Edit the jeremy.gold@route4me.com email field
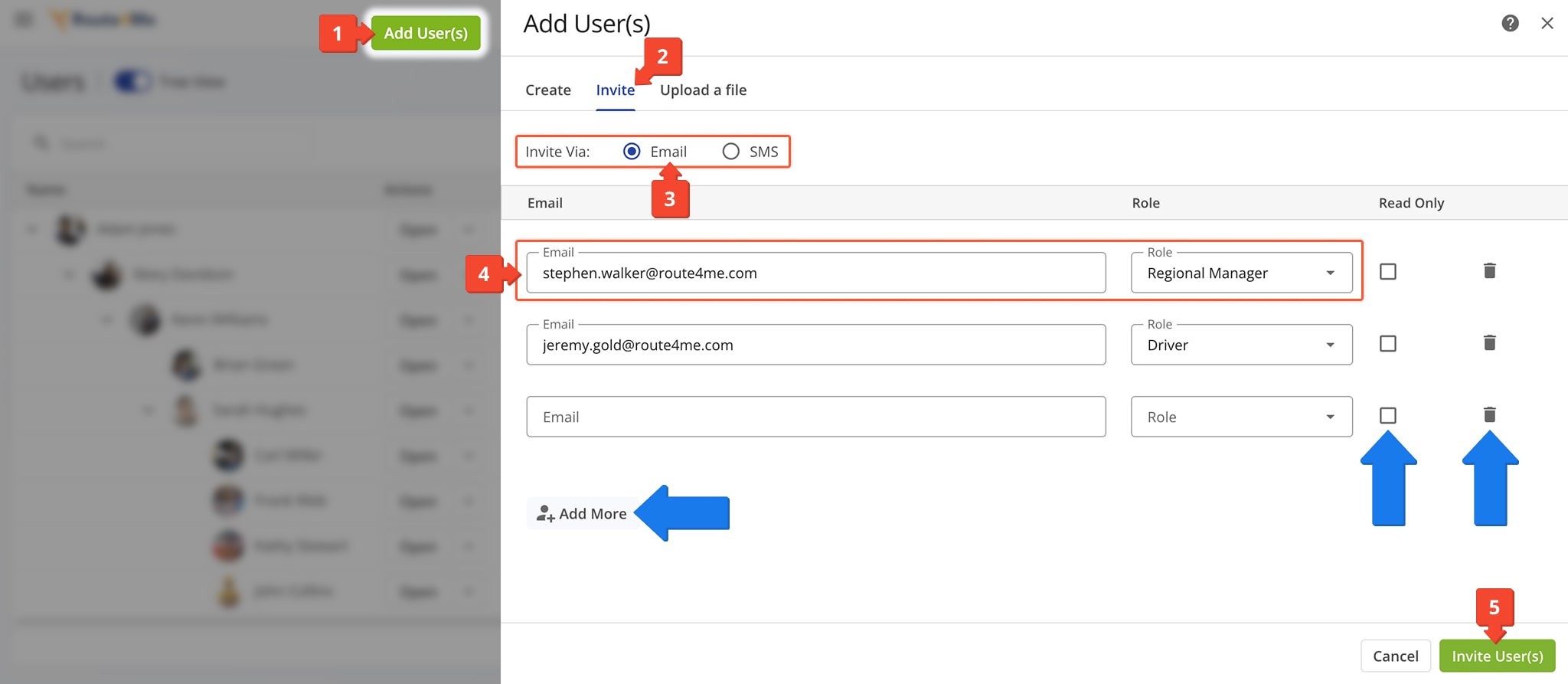The width and height of the screenshot is (1568, 684). [x=816, y=345]
